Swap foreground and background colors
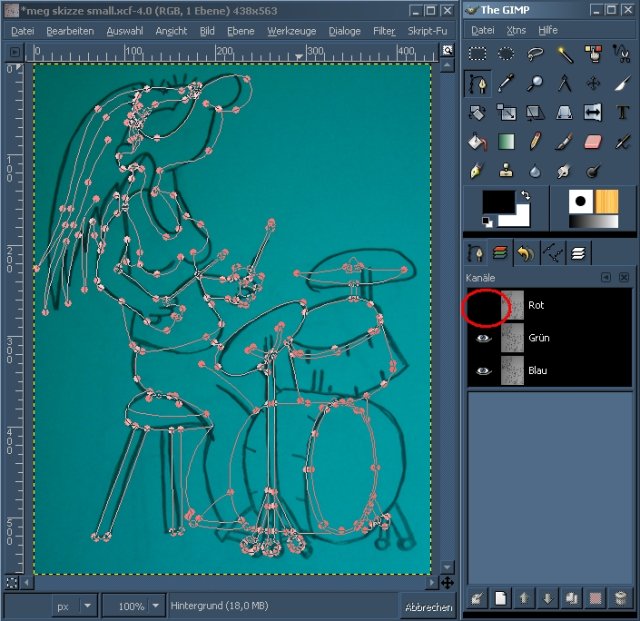Screen dimensions: 640x621 525,195
